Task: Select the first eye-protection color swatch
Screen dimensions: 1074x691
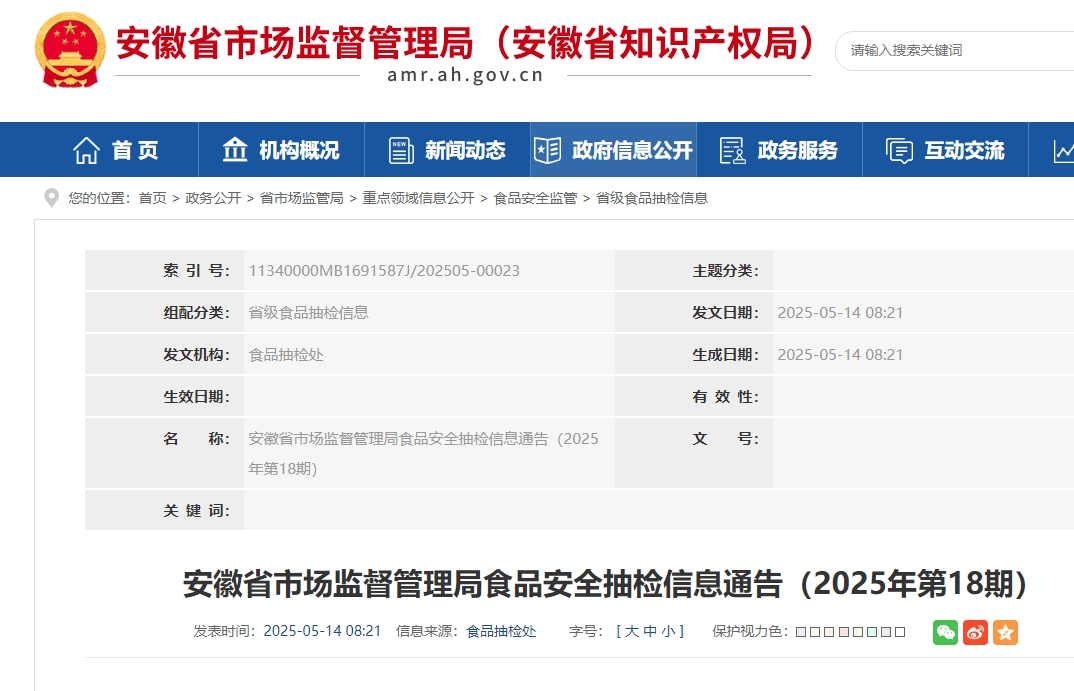Action: (801, 632)
